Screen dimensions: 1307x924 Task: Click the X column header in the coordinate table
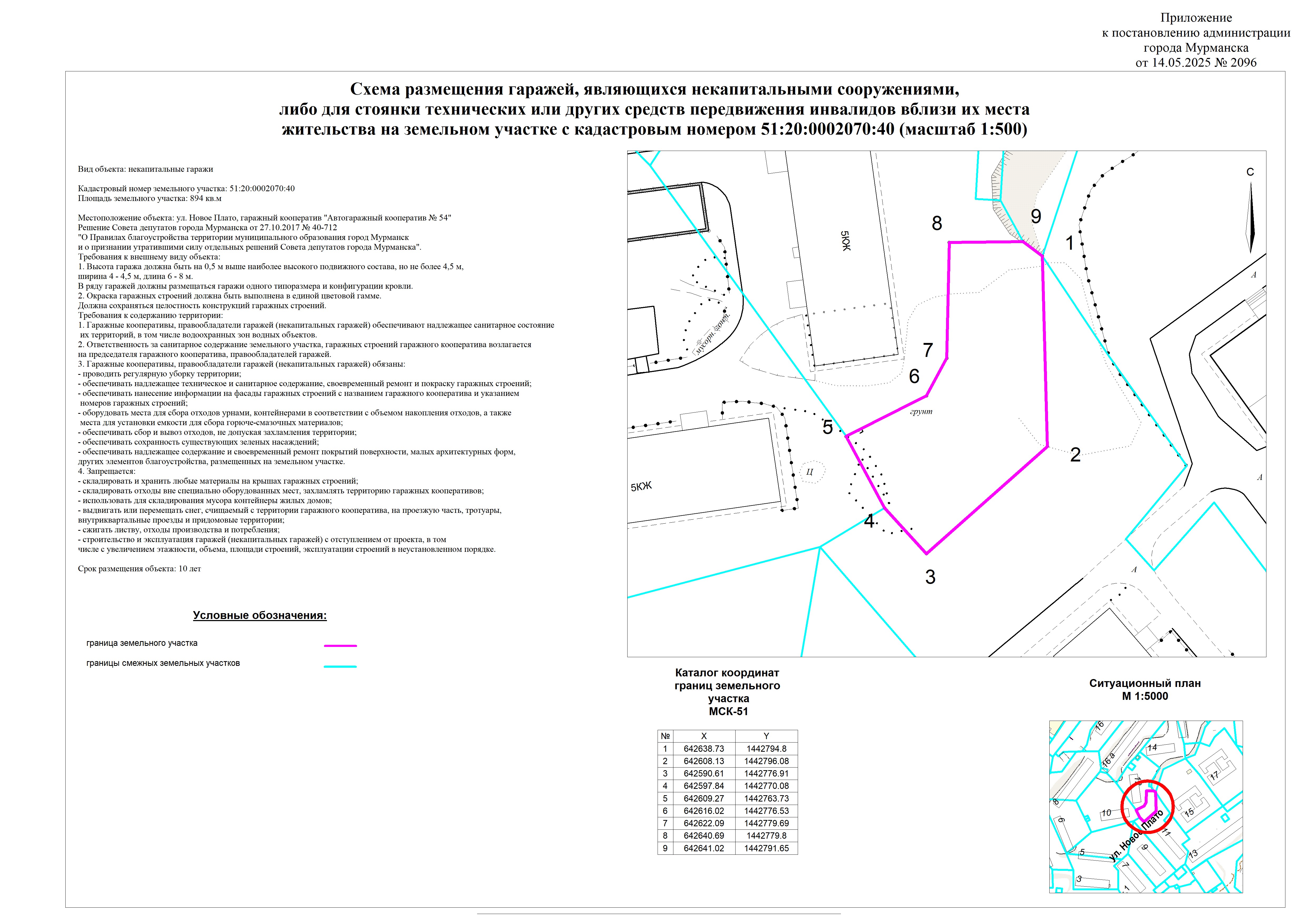click(704, 736)
